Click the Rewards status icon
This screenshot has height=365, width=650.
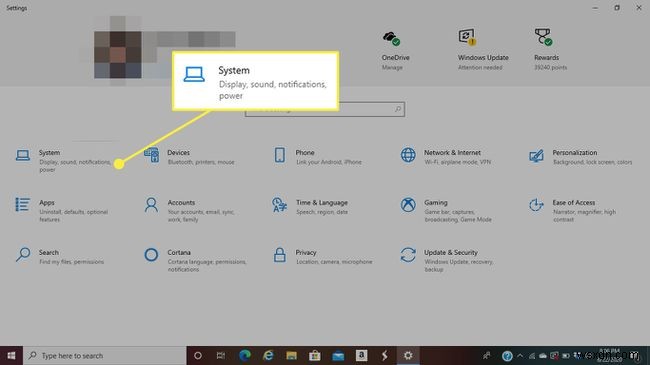[543, 37]
